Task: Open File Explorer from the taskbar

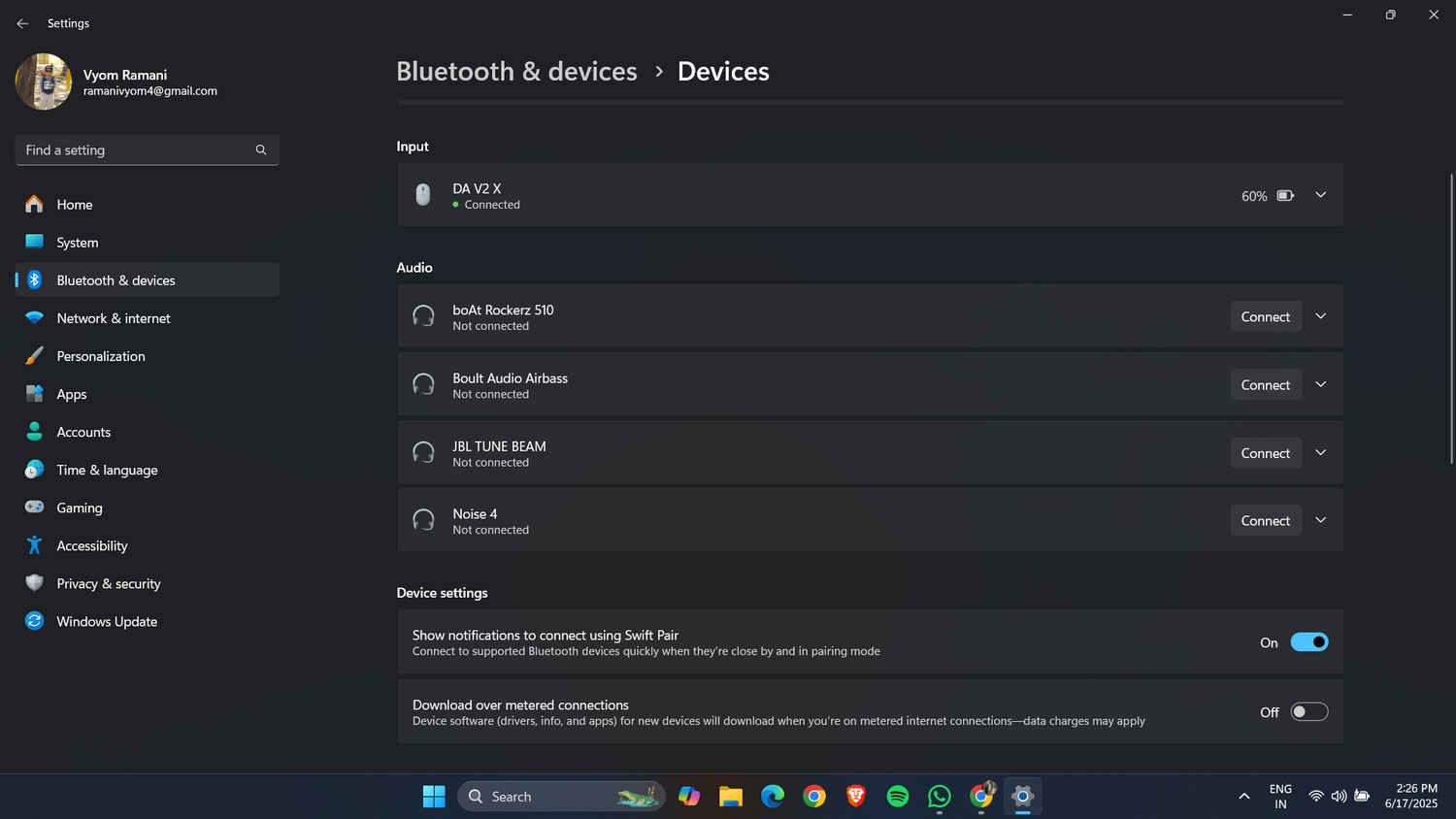Action: (730, 797)
